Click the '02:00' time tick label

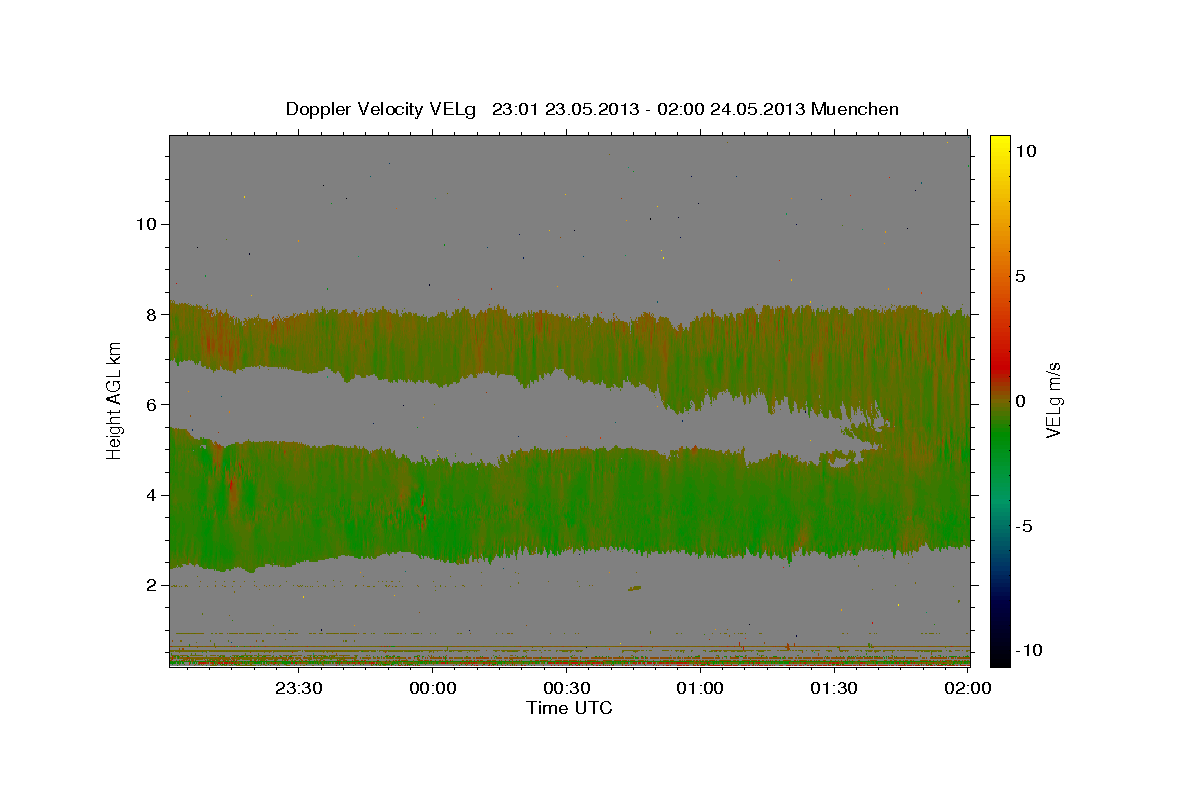click(967, 688)
